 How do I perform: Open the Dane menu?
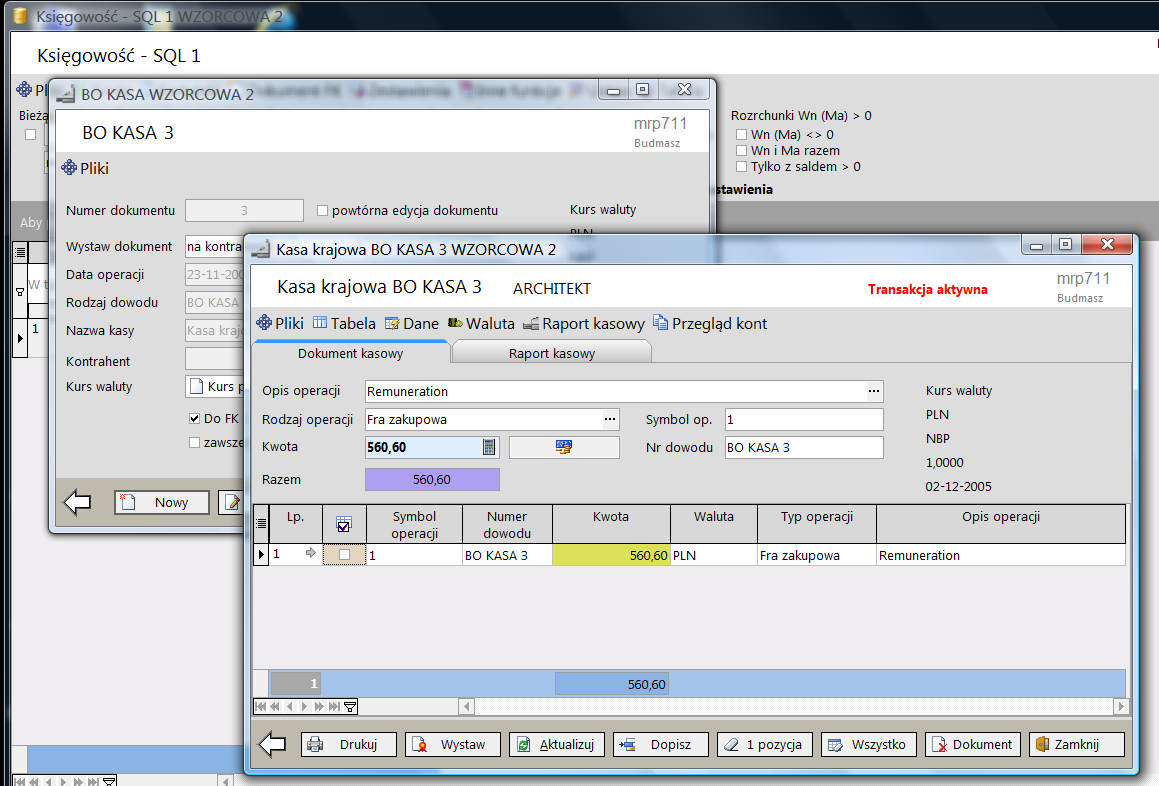point(412,323)
